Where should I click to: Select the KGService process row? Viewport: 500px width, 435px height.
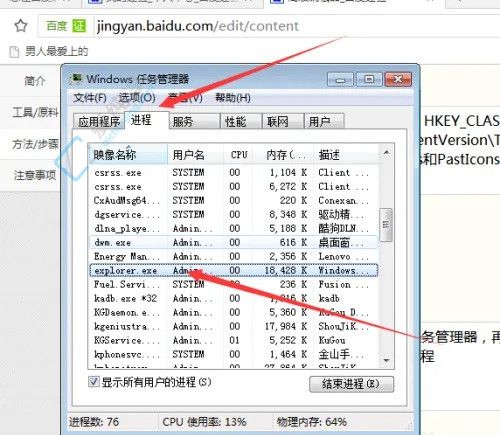click(x=233, y=341)
